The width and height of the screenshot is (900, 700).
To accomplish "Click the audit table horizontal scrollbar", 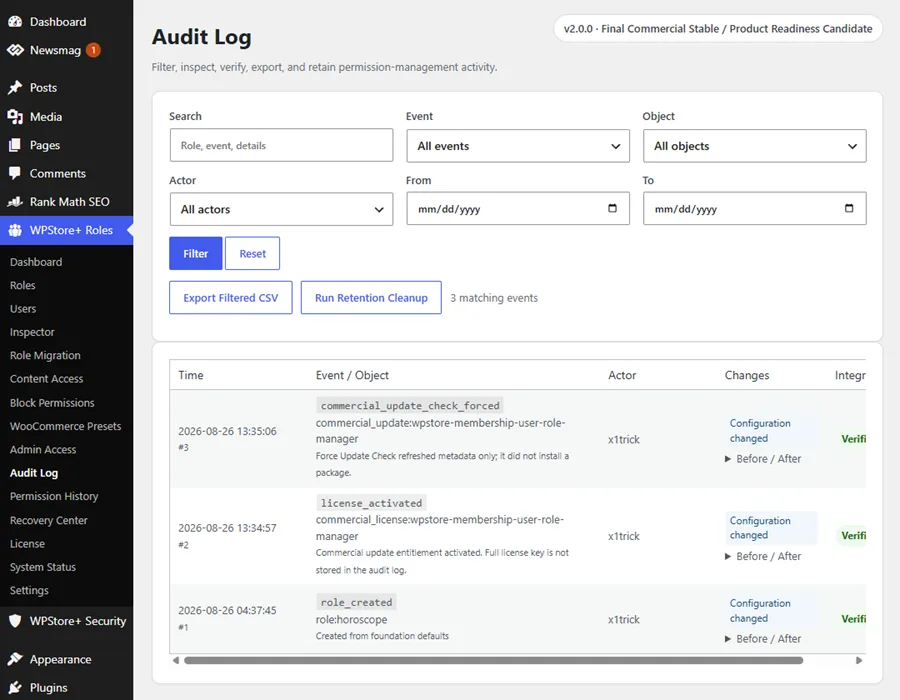I will 494,660.
